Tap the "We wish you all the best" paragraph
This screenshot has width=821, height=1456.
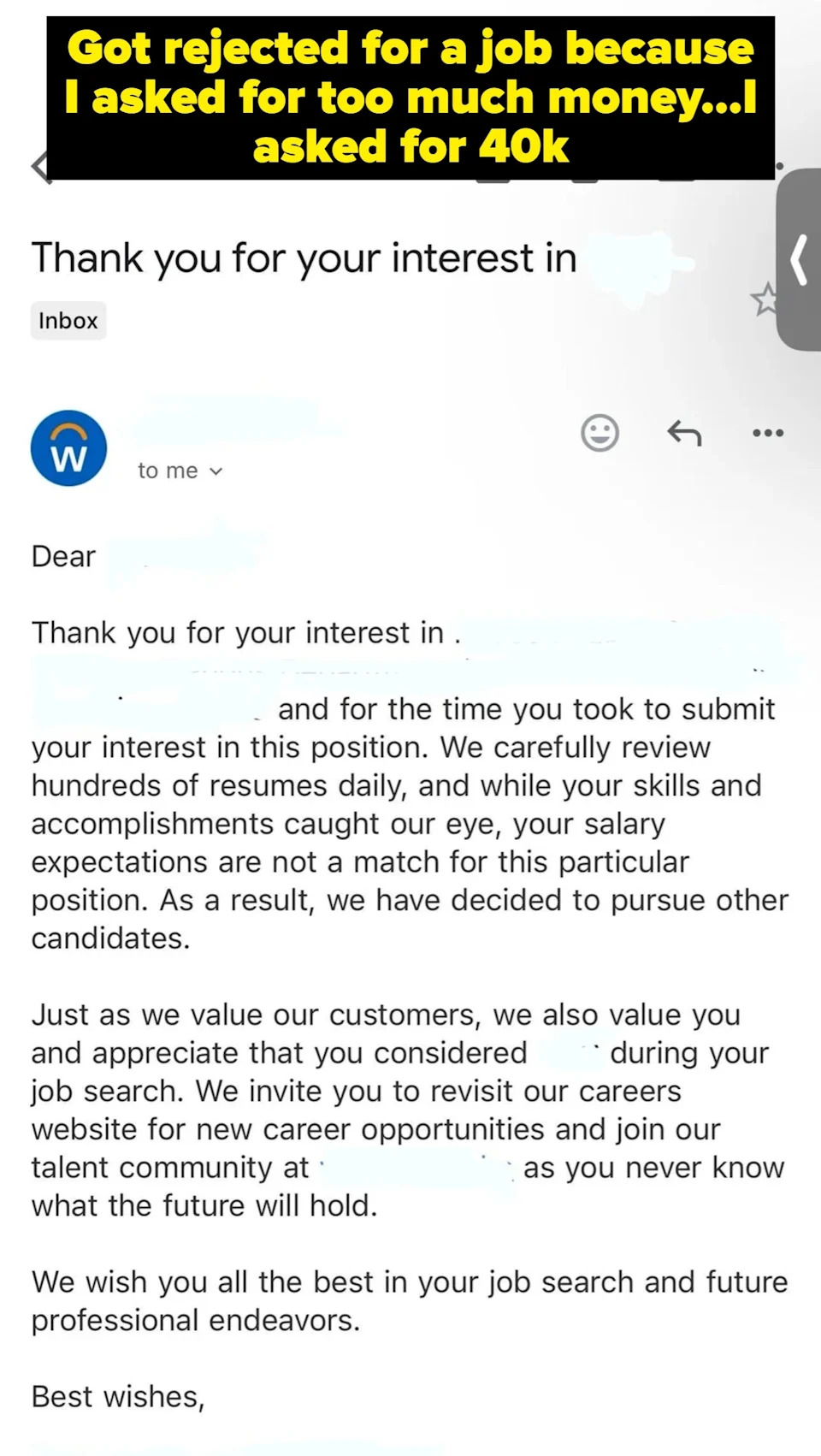(409, 1300)
